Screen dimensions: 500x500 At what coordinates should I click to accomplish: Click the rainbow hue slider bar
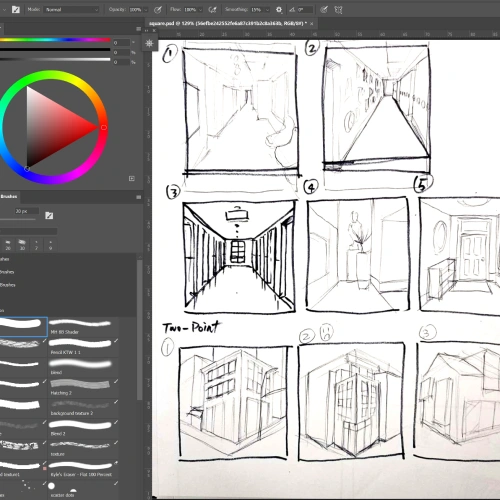(55, 40)
